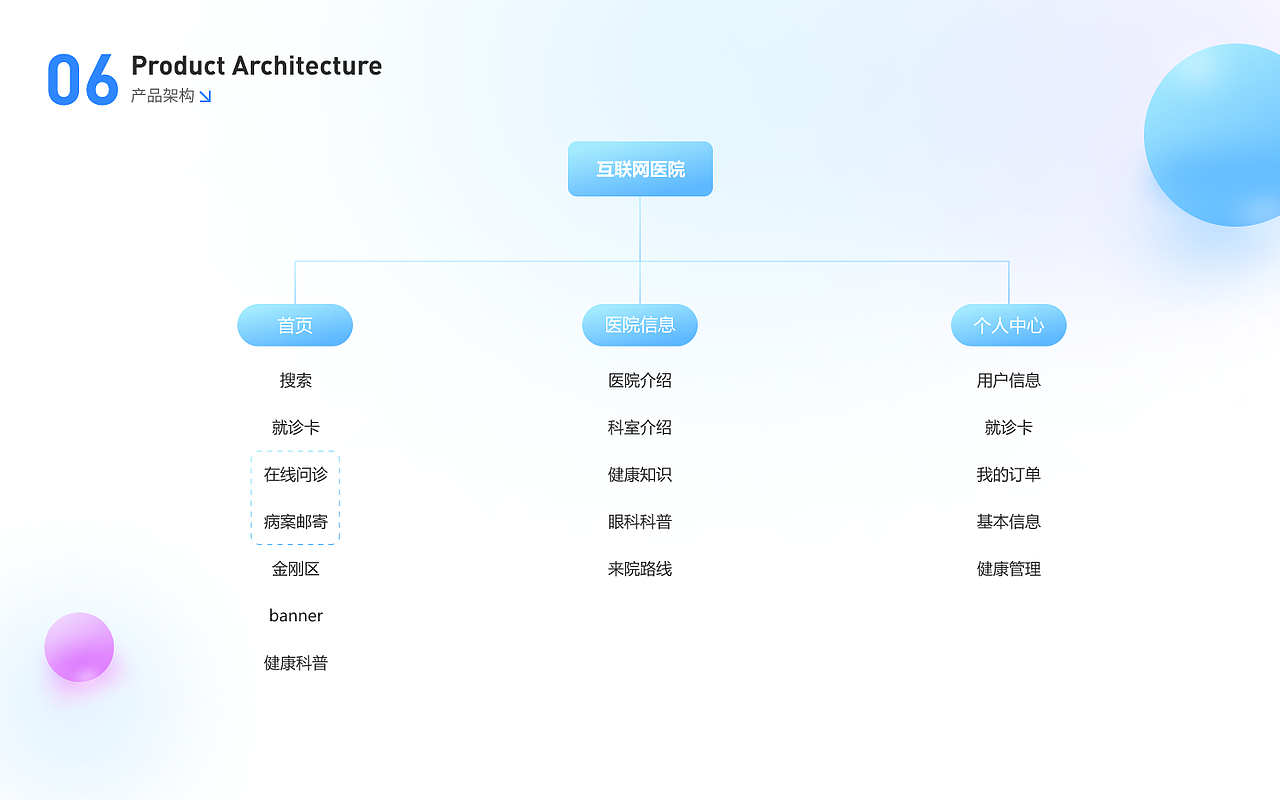1280x800 pixels.
Task: Click the 在线问诊 item
Action: (x=296, y=474)
